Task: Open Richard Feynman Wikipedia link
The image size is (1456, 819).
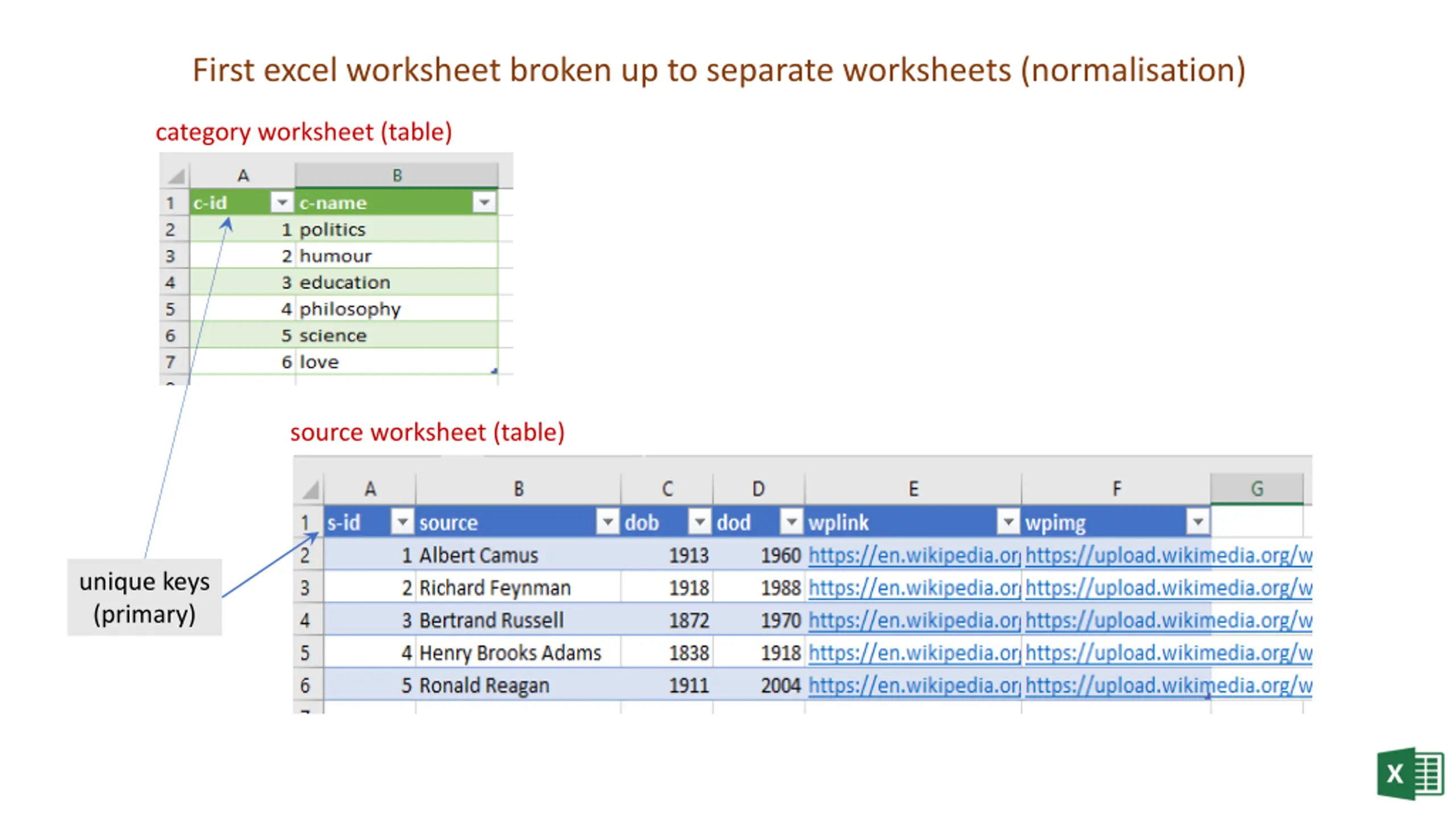Action: point(913,588)
